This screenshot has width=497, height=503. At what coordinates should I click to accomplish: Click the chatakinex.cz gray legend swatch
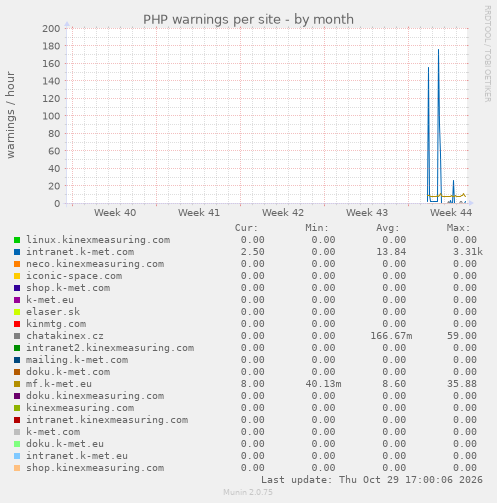coord(17,336)
